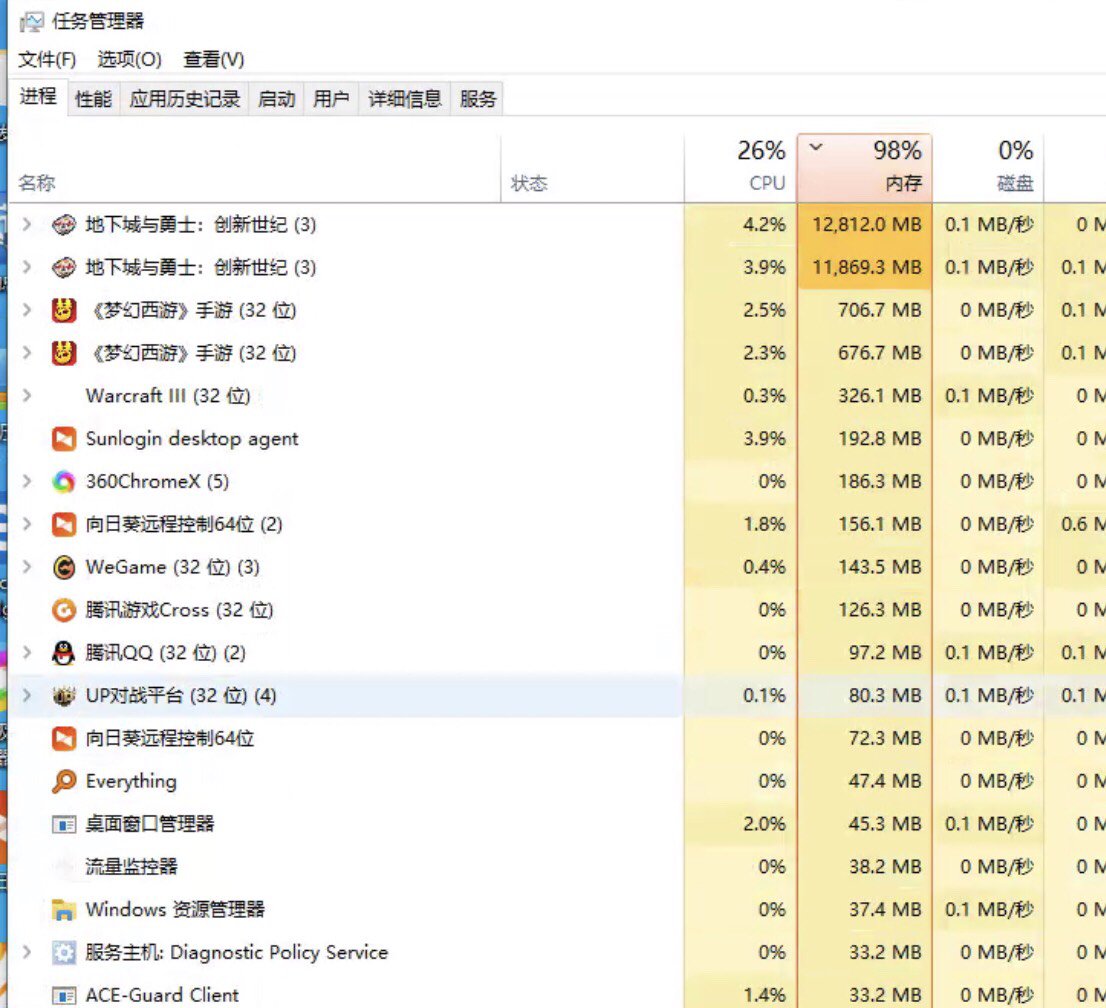
Task: Click the 98% 内存 column header
Action: (x=865, y=168)
